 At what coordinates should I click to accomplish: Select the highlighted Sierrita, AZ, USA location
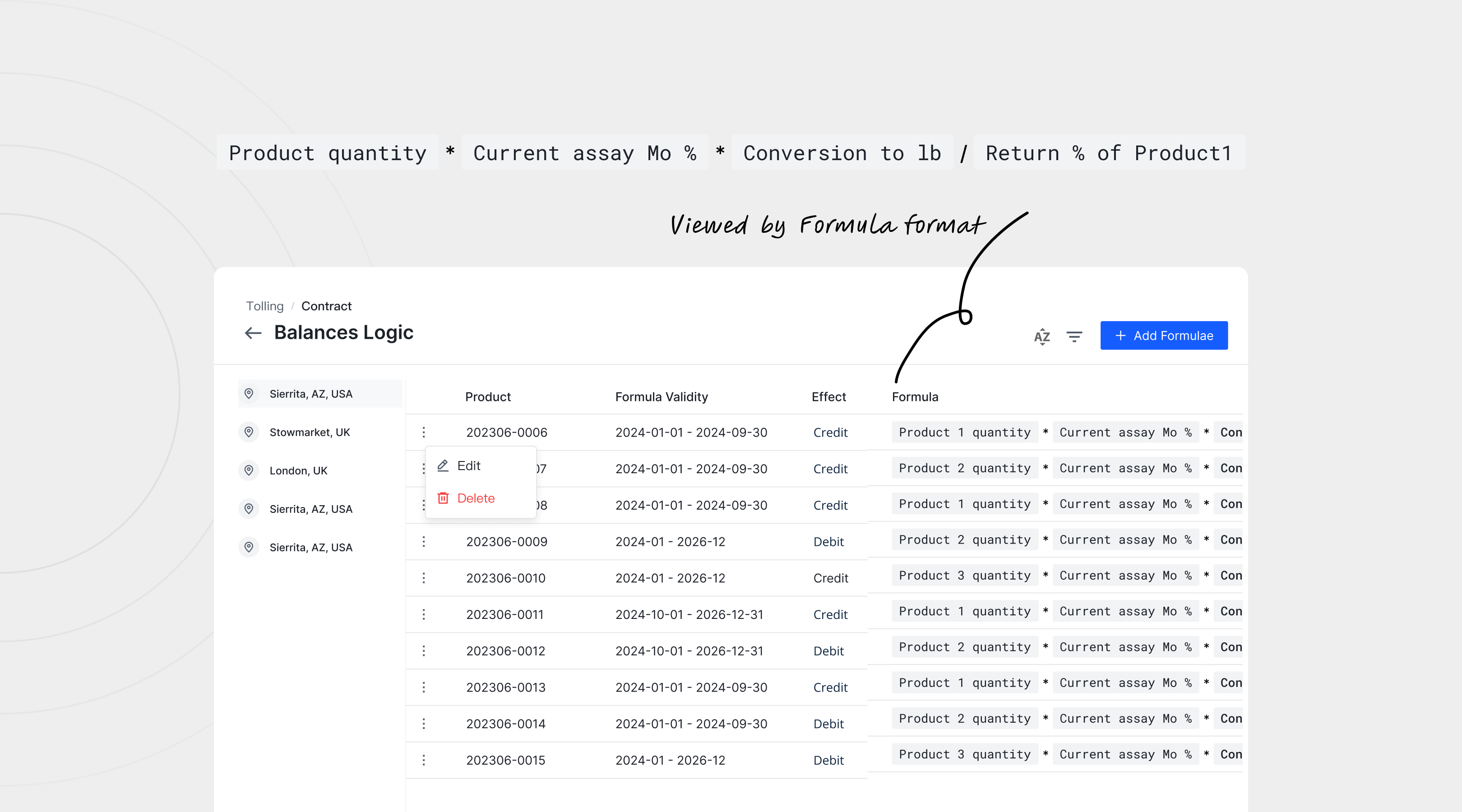[310, 394]
